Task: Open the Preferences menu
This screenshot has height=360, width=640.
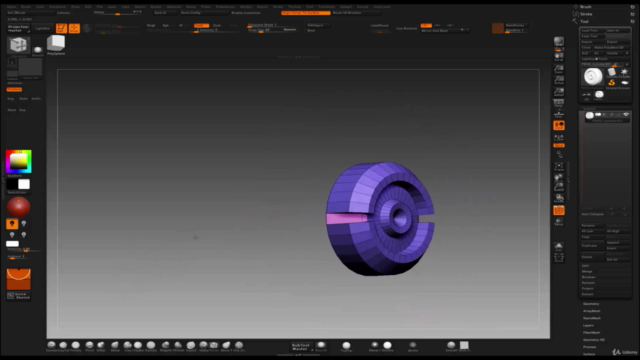Action: point(225,7)
